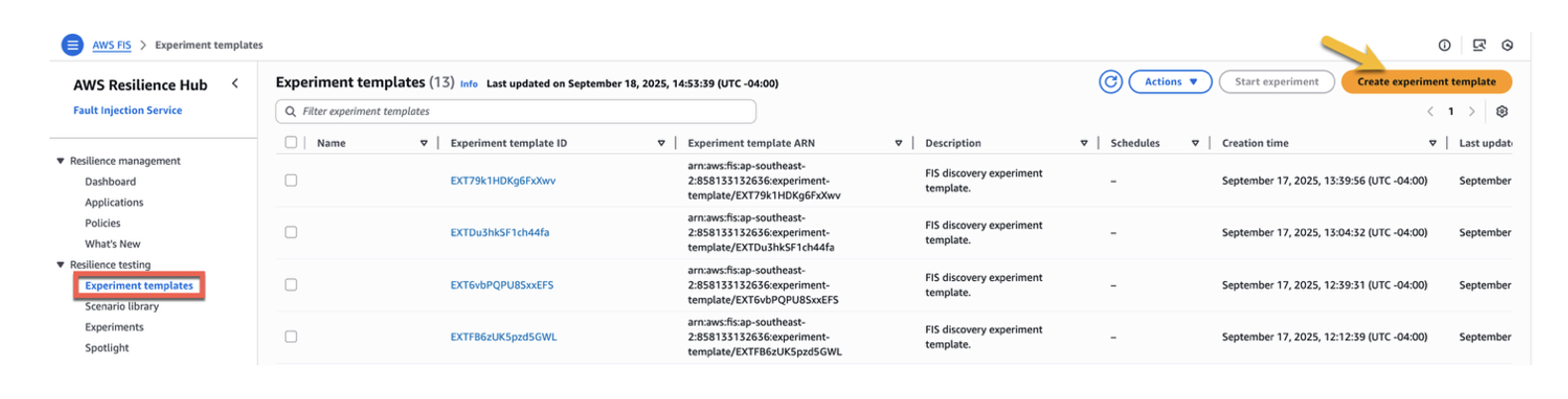The height and width of the screenshot is (399, 1568).
Task: Open the CloudShell icon in header
Action: [x=1479, y=46]
